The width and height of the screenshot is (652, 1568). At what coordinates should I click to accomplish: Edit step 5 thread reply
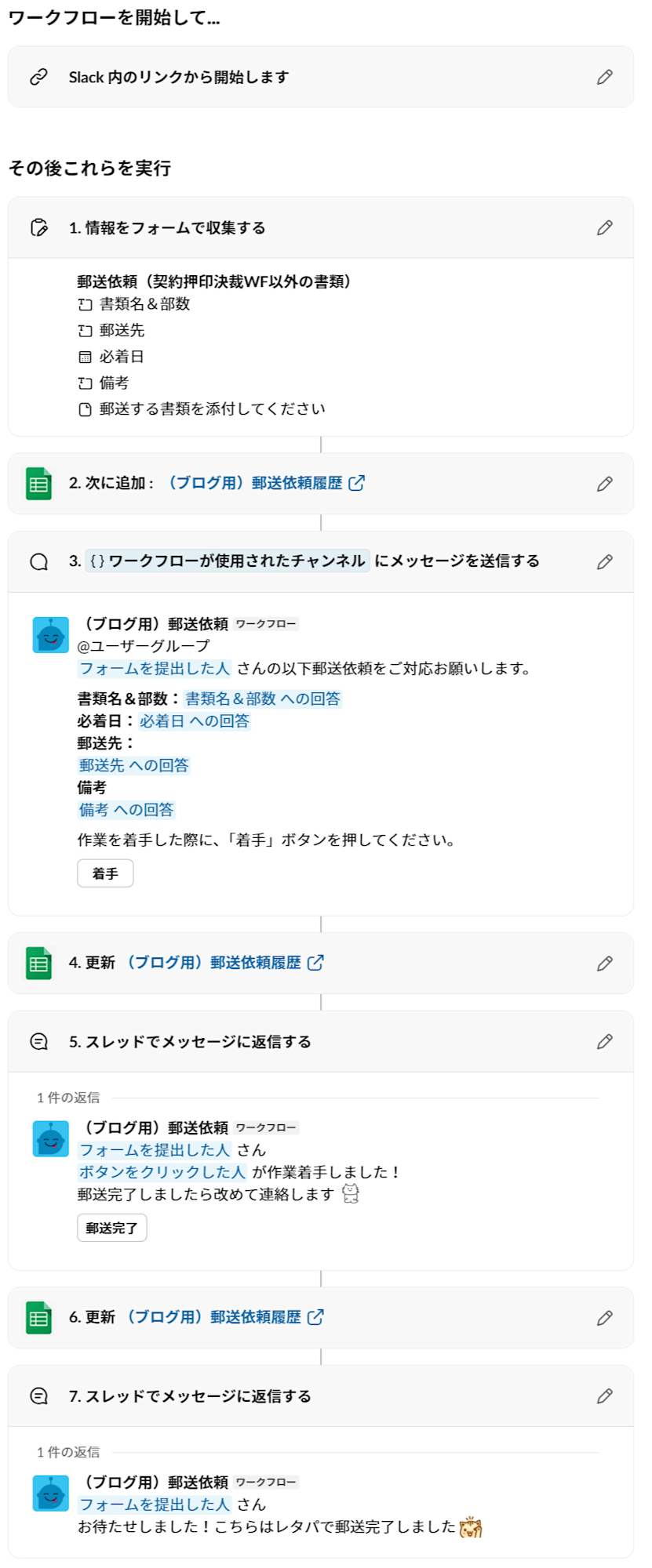click(604, 1042)
